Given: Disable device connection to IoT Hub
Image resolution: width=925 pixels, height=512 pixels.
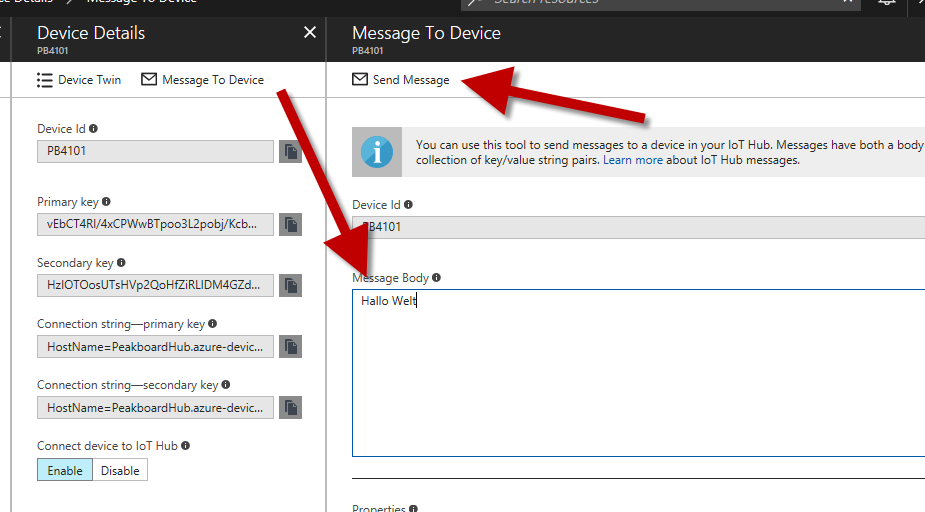Looking at the screenshot, I should 120,470.
